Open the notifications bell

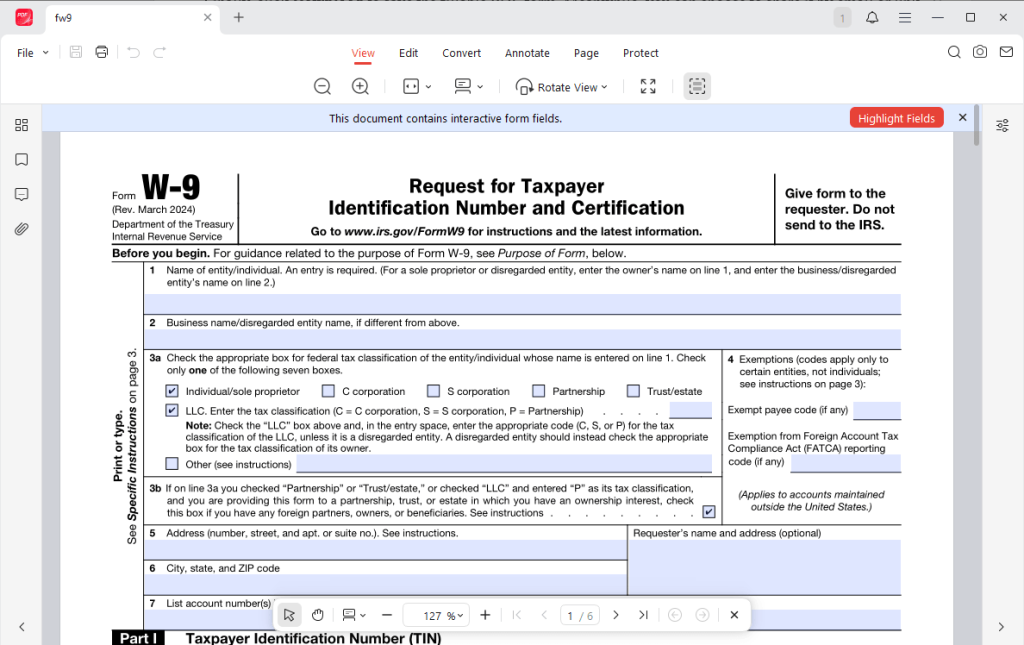tap(872, 18)
